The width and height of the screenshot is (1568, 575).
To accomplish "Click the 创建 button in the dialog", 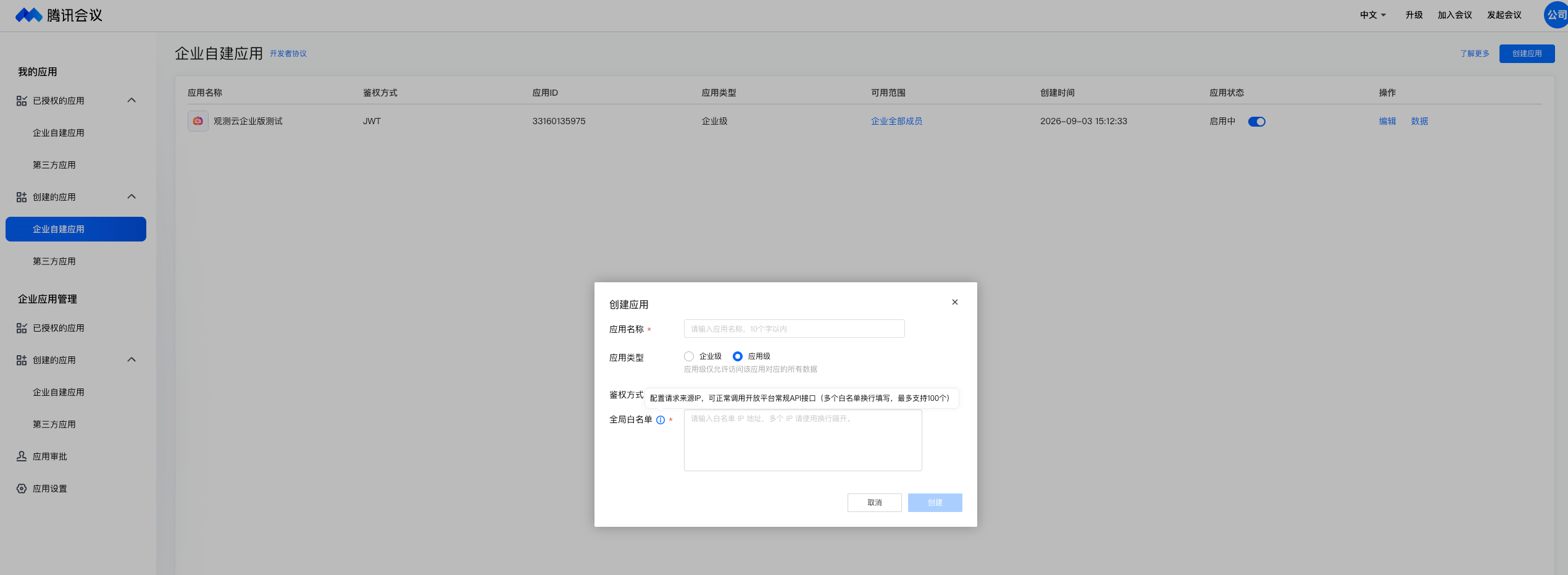I will click(935, 503).
